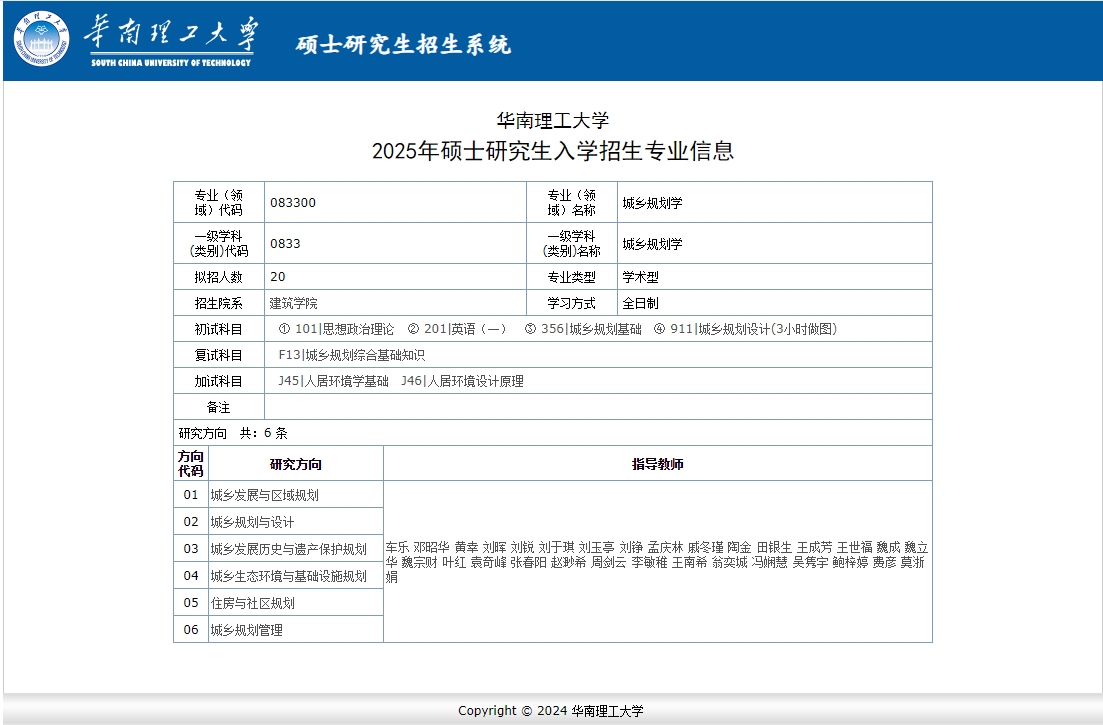Viewport: 1103px width, 725px height.
Task: Click the 方向代码 column header
Action: [191, 464]
